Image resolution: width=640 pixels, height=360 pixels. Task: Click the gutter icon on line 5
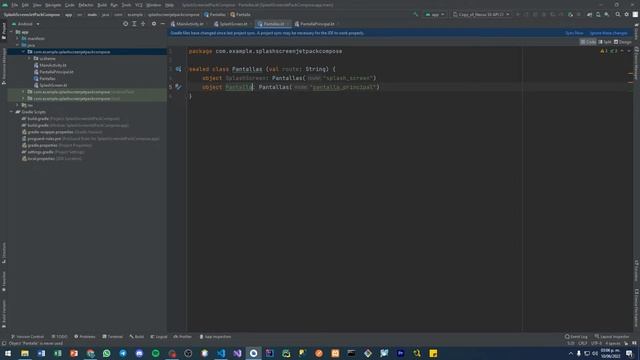tap(178, 87)
